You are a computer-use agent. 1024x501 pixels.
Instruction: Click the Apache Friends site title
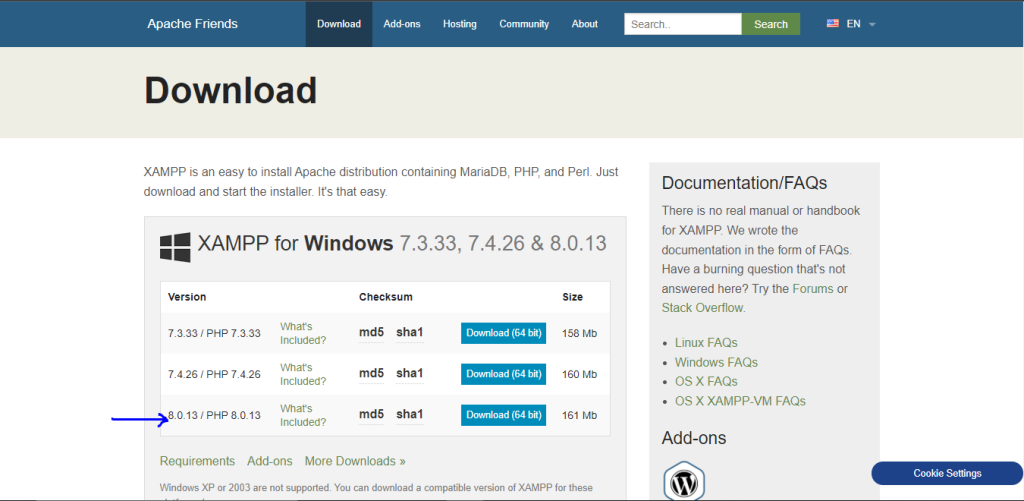tap(193, 24)
